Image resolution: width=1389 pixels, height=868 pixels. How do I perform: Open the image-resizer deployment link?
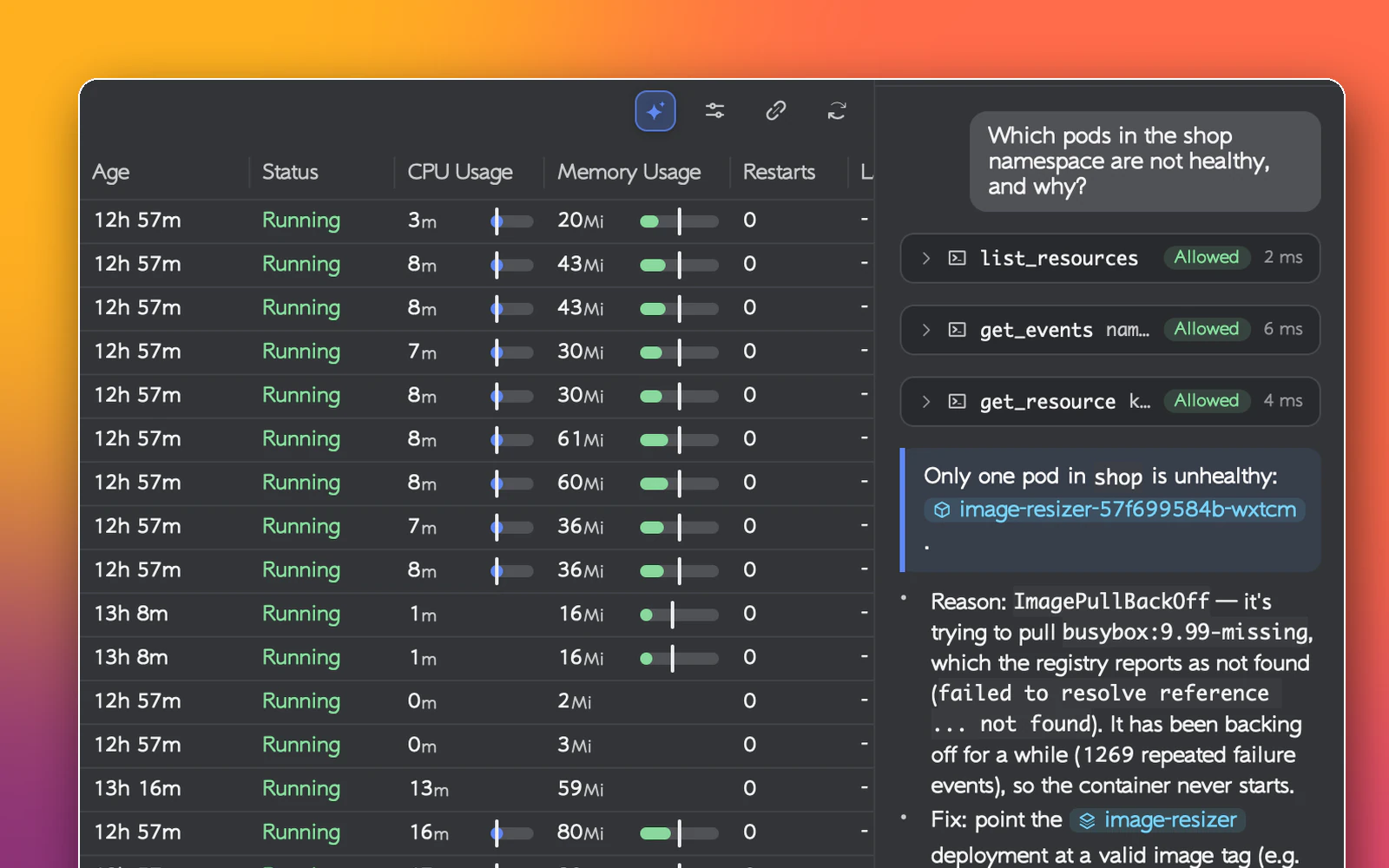(x=1158, y=820)
